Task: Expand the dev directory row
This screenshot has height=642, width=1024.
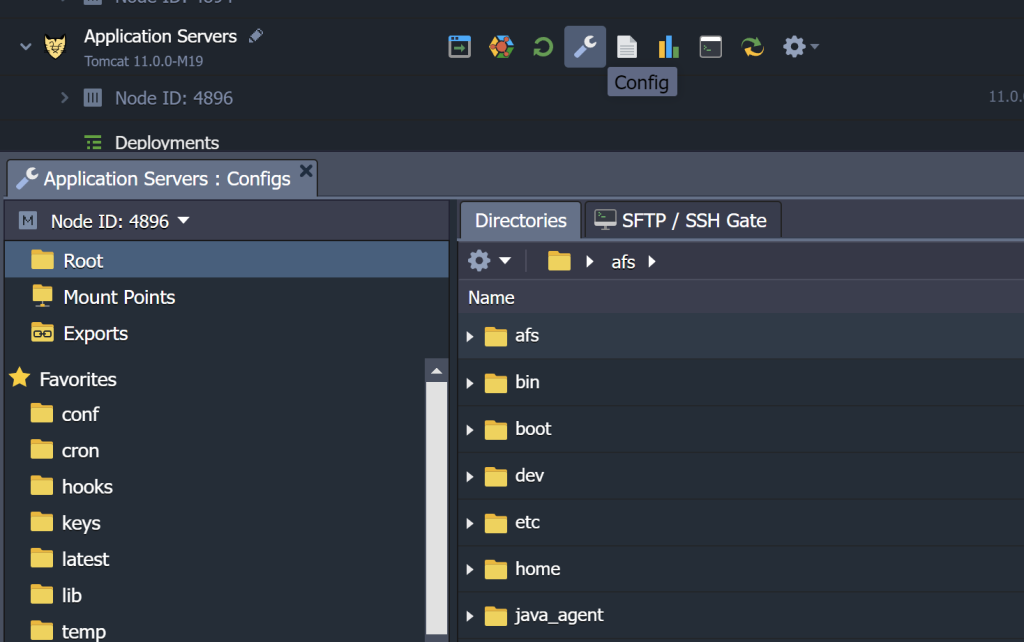Action: pos(470,476)
